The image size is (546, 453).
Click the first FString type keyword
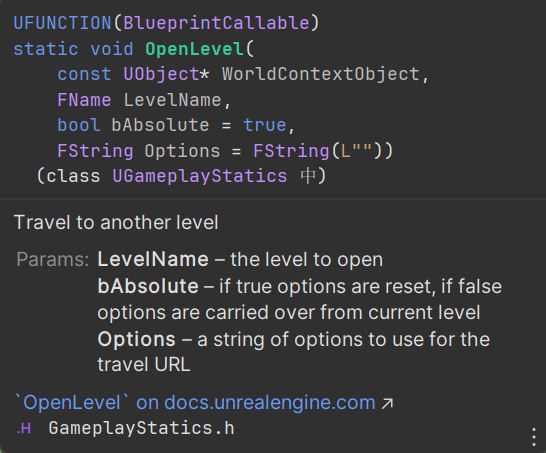click(x=95, y=151)
